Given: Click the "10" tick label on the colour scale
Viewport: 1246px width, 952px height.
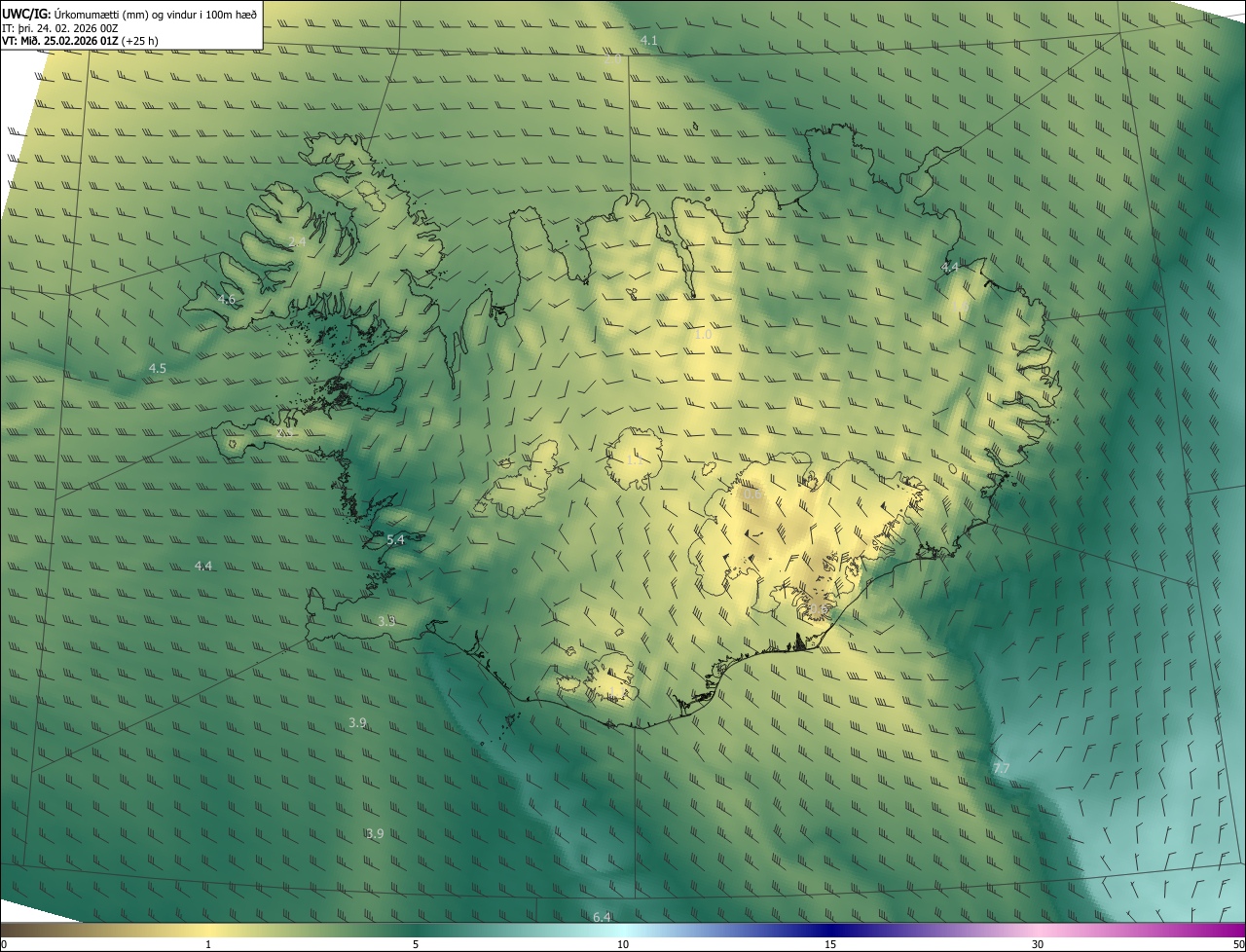Looking at the screenshot, I should [623, 944].
